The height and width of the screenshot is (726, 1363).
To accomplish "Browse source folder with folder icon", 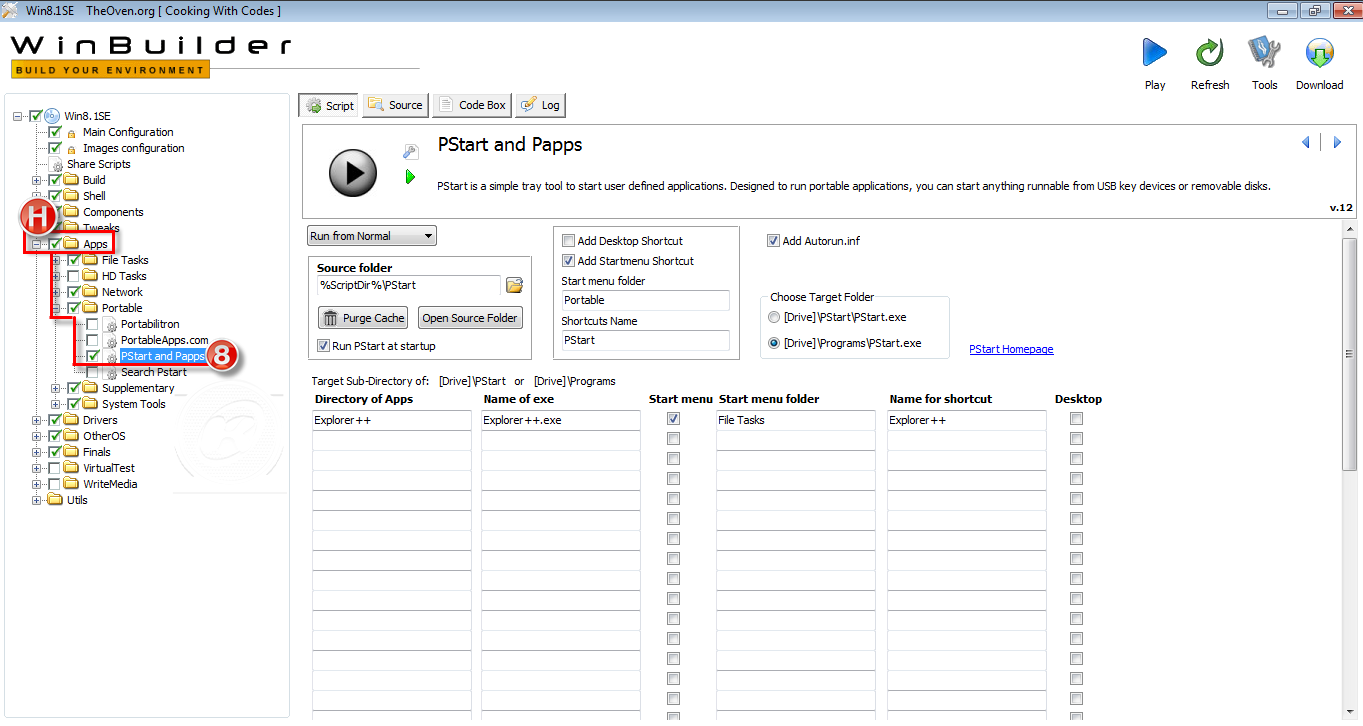I will (514, 285).
